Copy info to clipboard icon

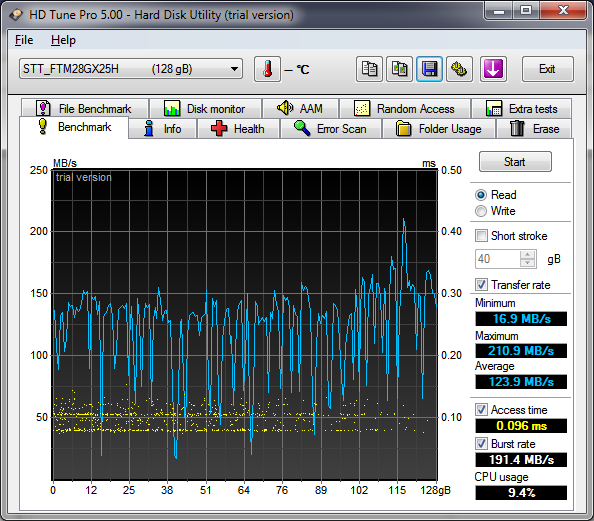pos(369,69)
